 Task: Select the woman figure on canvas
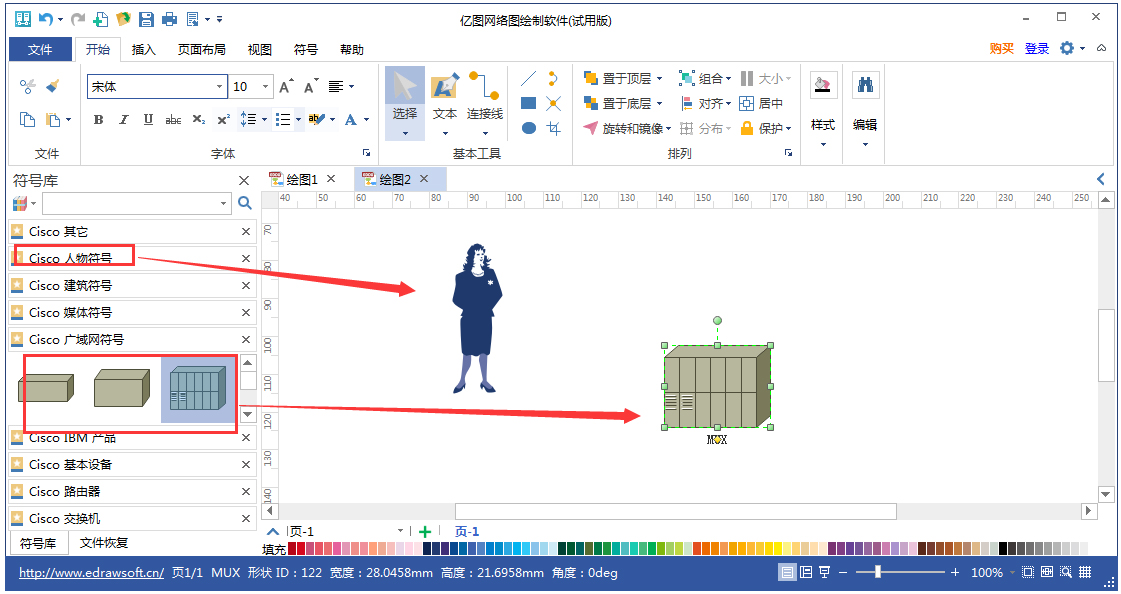click(x=477, y=319)
